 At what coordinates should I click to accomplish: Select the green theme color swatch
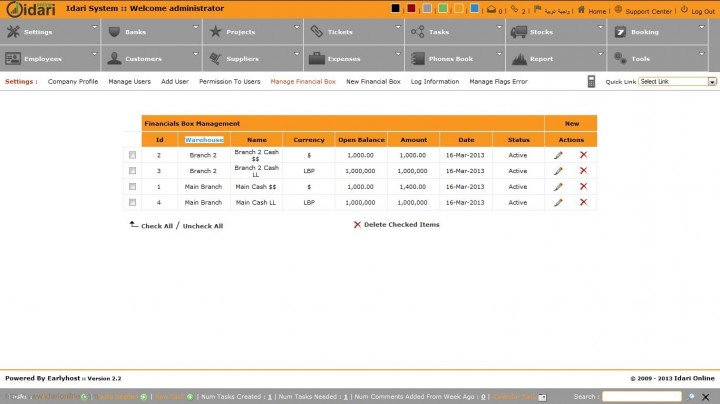(x=443, y=8)
